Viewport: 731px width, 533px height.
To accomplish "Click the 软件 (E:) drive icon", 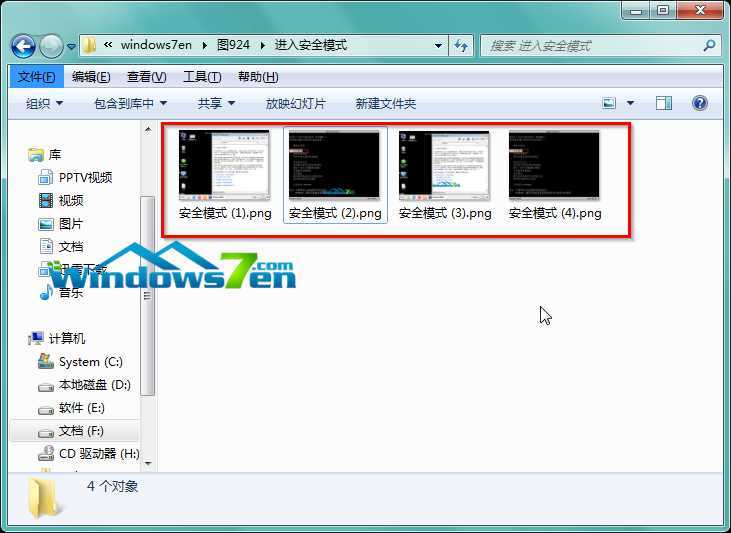I will click(46, 410).
